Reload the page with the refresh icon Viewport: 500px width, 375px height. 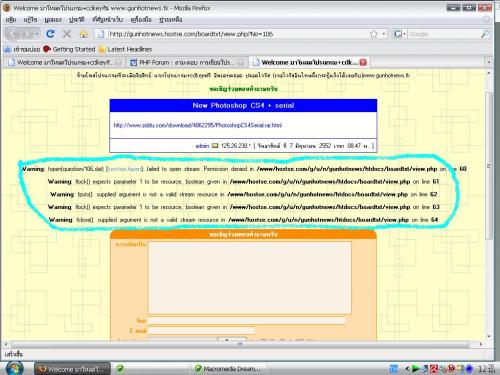(50, 34)
